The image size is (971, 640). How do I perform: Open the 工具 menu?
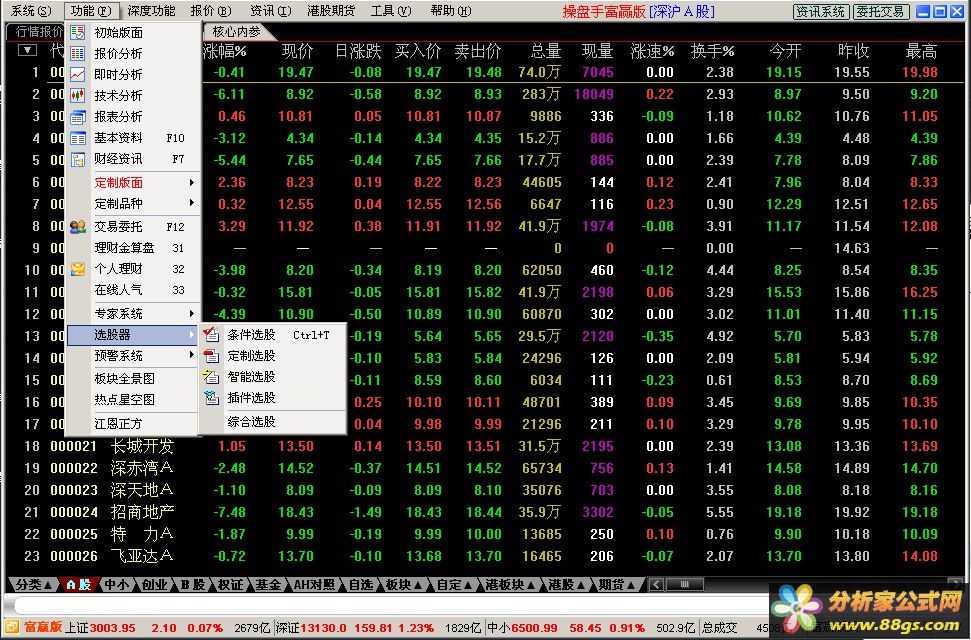tap(391, 11)
